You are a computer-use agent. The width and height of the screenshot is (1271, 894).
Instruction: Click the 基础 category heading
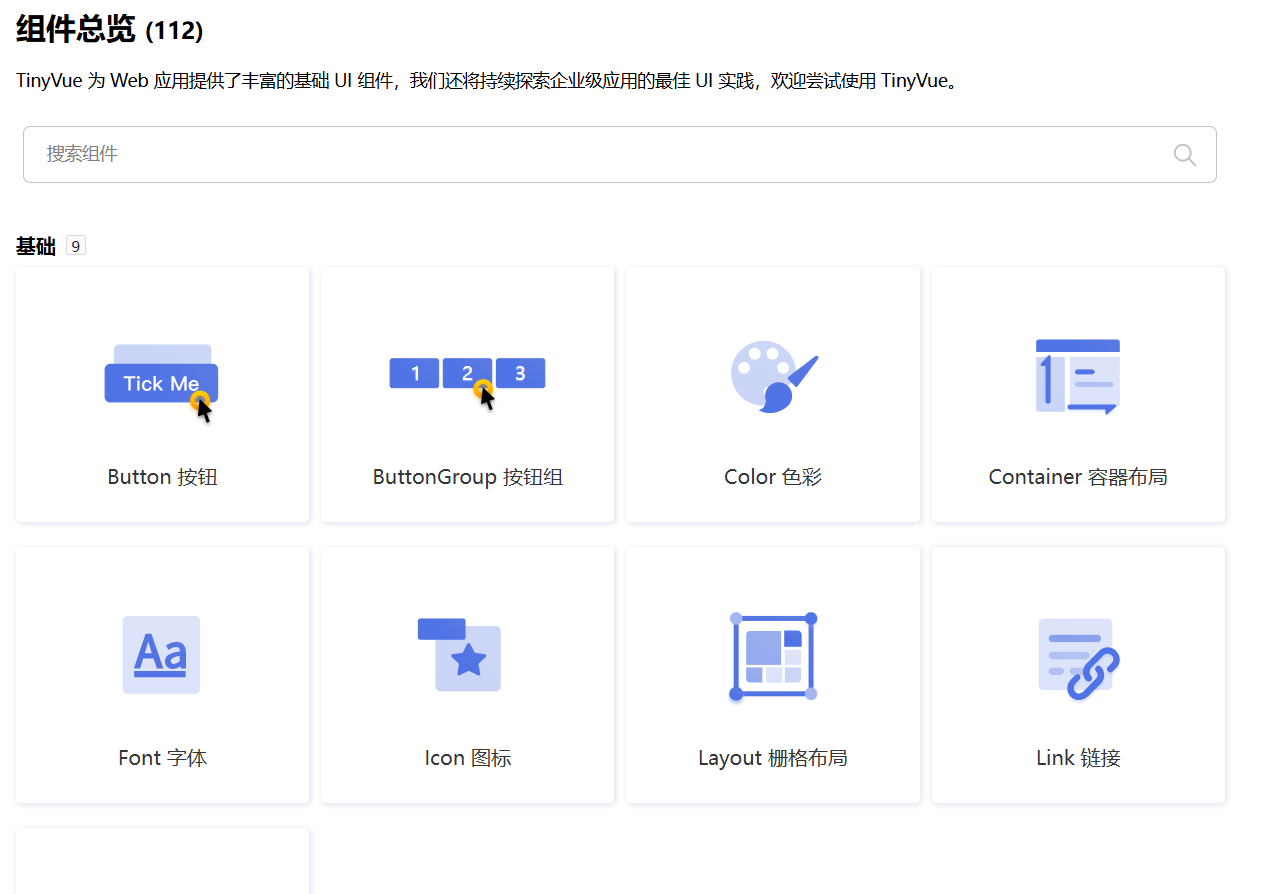point(36,246)
